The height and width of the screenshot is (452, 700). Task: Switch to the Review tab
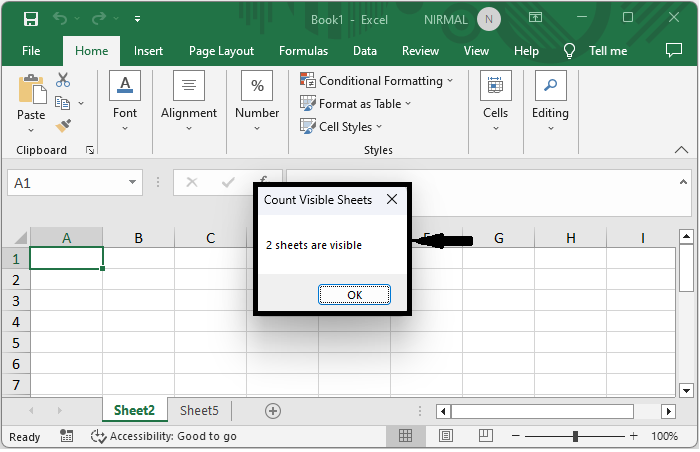[421, 51]
